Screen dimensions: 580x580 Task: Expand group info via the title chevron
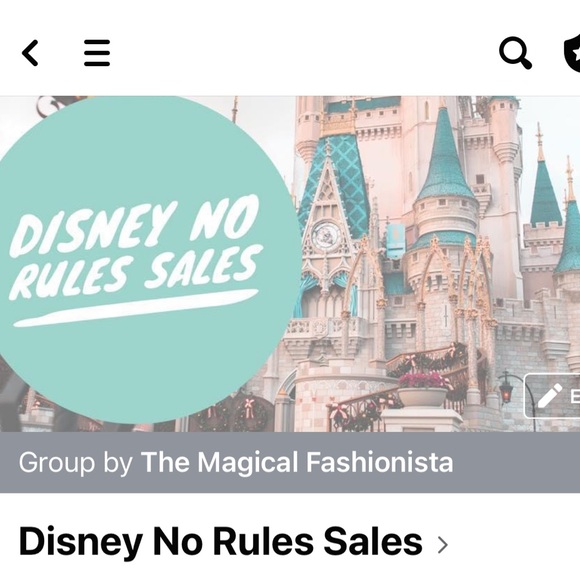coord(442,544)
